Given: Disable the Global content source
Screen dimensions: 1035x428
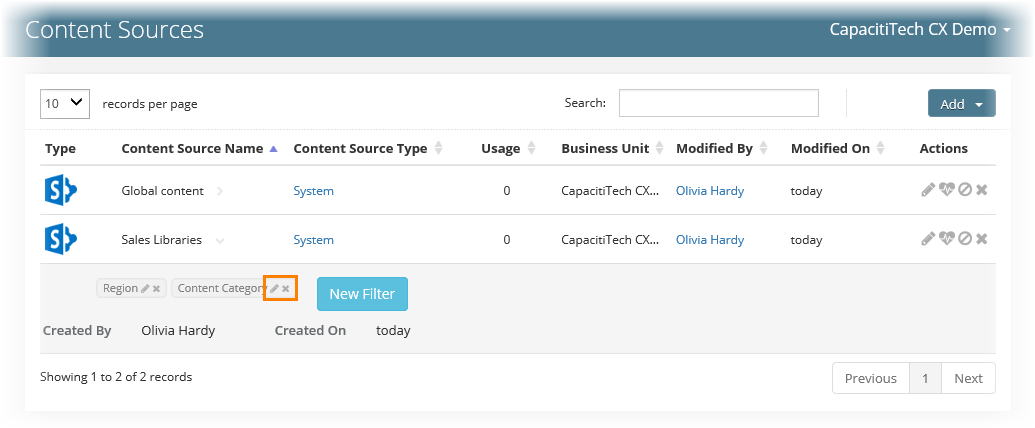Looking at the screenshot, I should coord(965,190).
